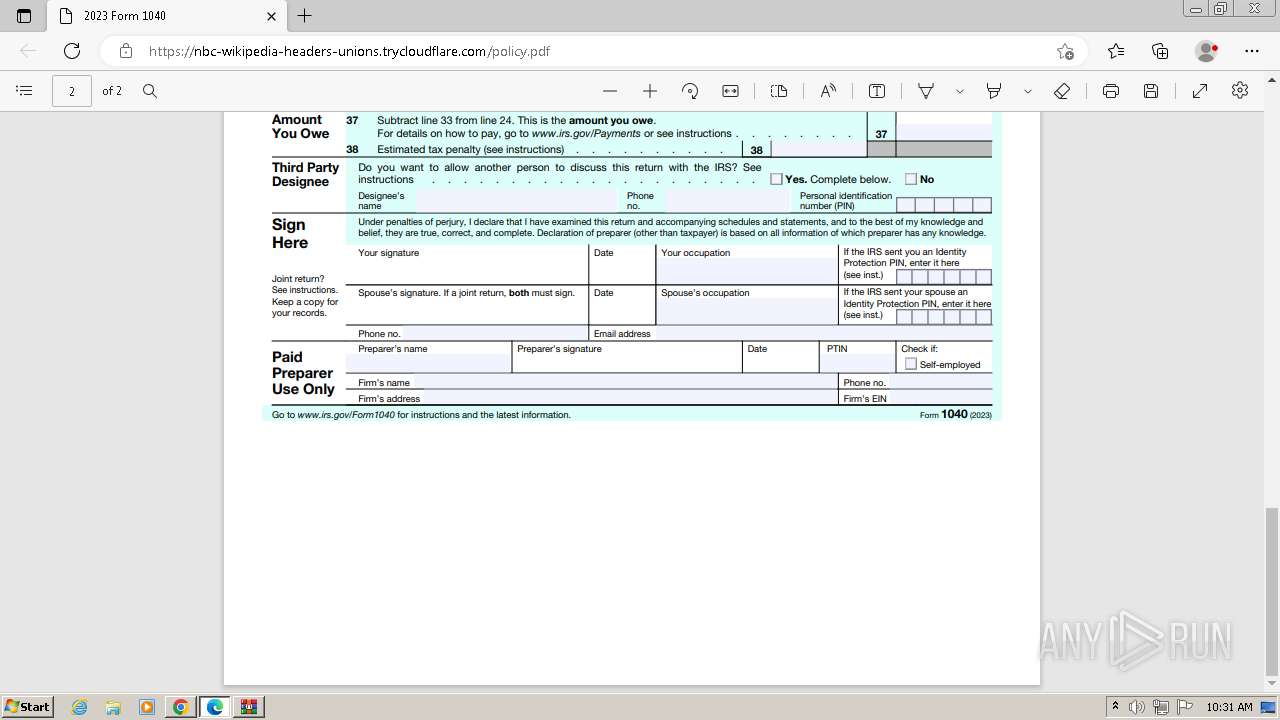
Task: Enter full screen mode
Action: click(x=1200, y=91)
